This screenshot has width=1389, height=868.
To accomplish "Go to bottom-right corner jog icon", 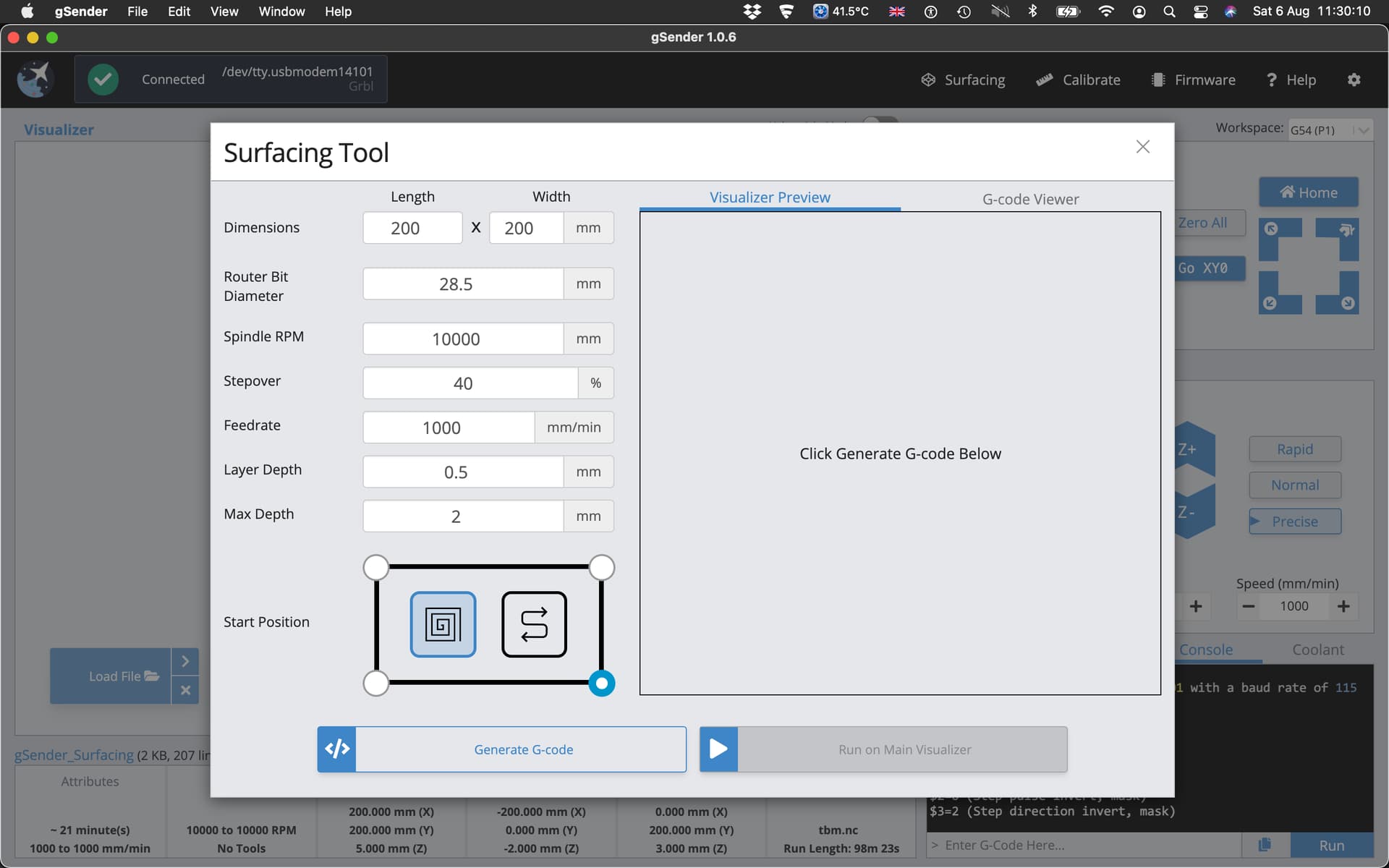I will [x=1337, y=293].
